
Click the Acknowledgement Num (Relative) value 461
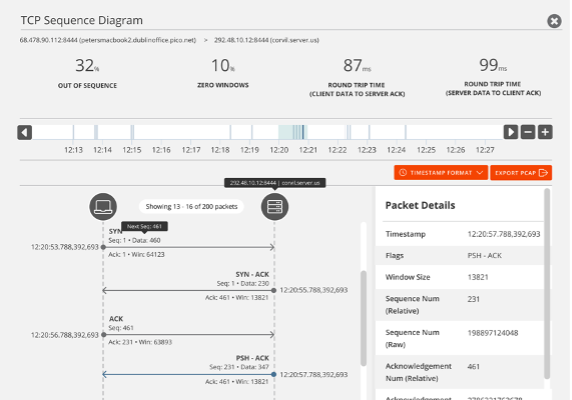[x=474, y=366]
